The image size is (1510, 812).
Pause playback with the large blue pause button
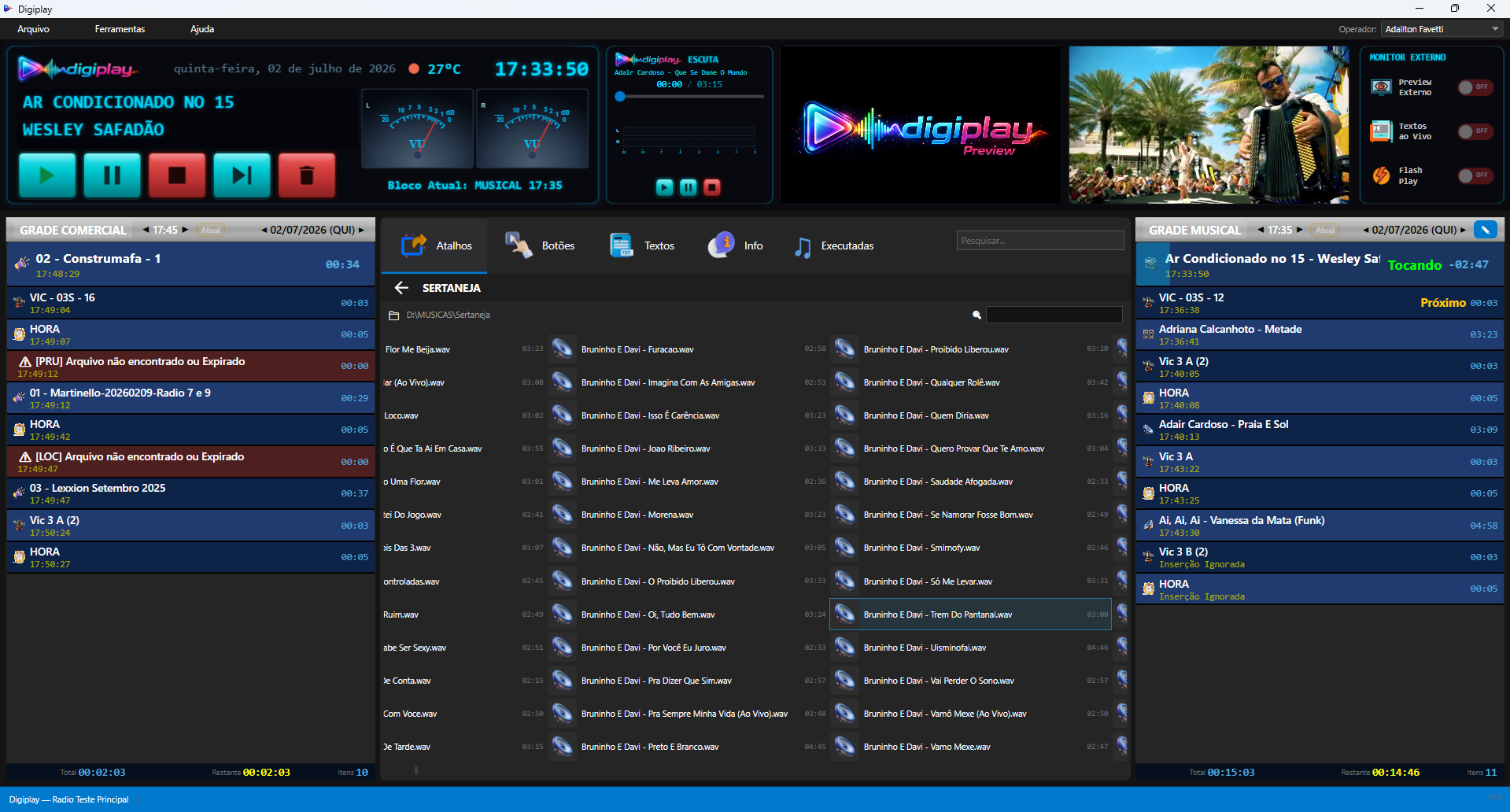point(113,175)
